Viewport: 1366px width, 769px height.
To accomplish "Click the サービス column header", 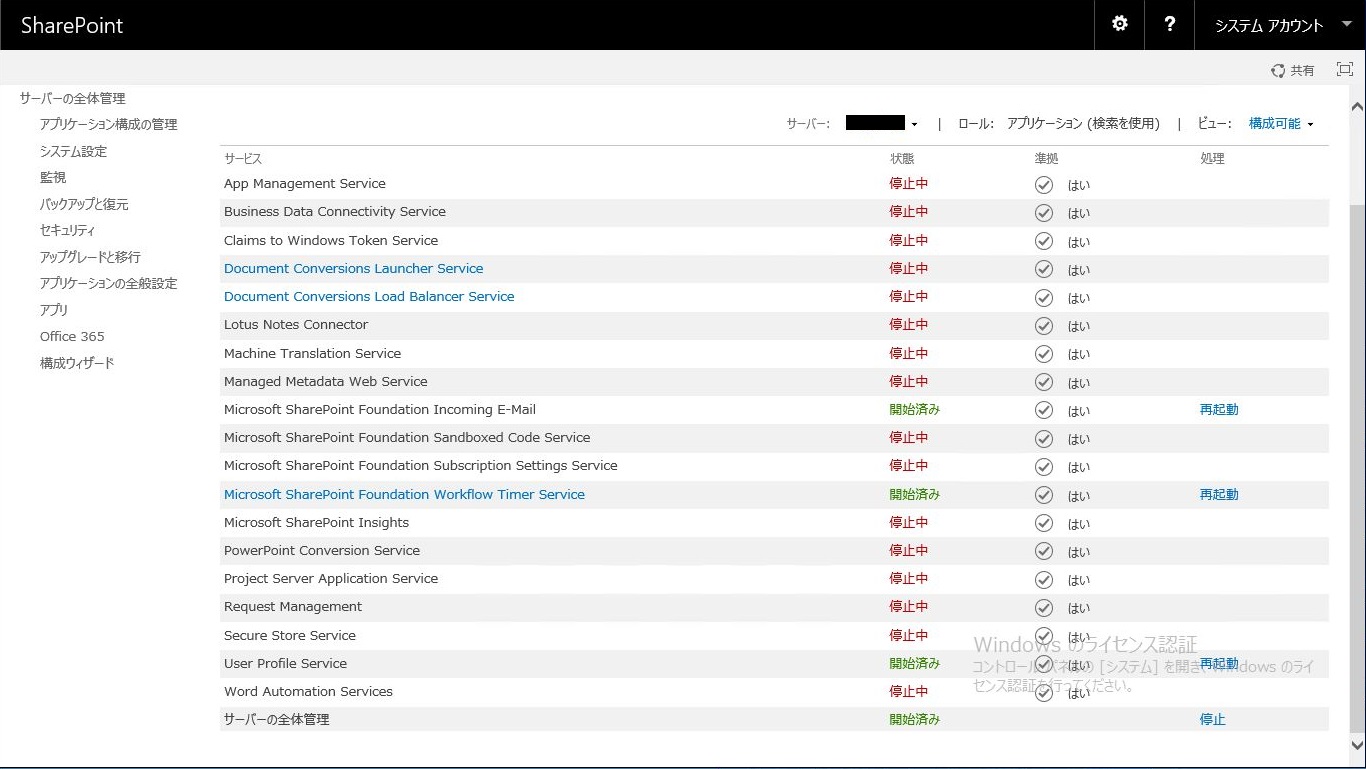I will coord(243,159).
